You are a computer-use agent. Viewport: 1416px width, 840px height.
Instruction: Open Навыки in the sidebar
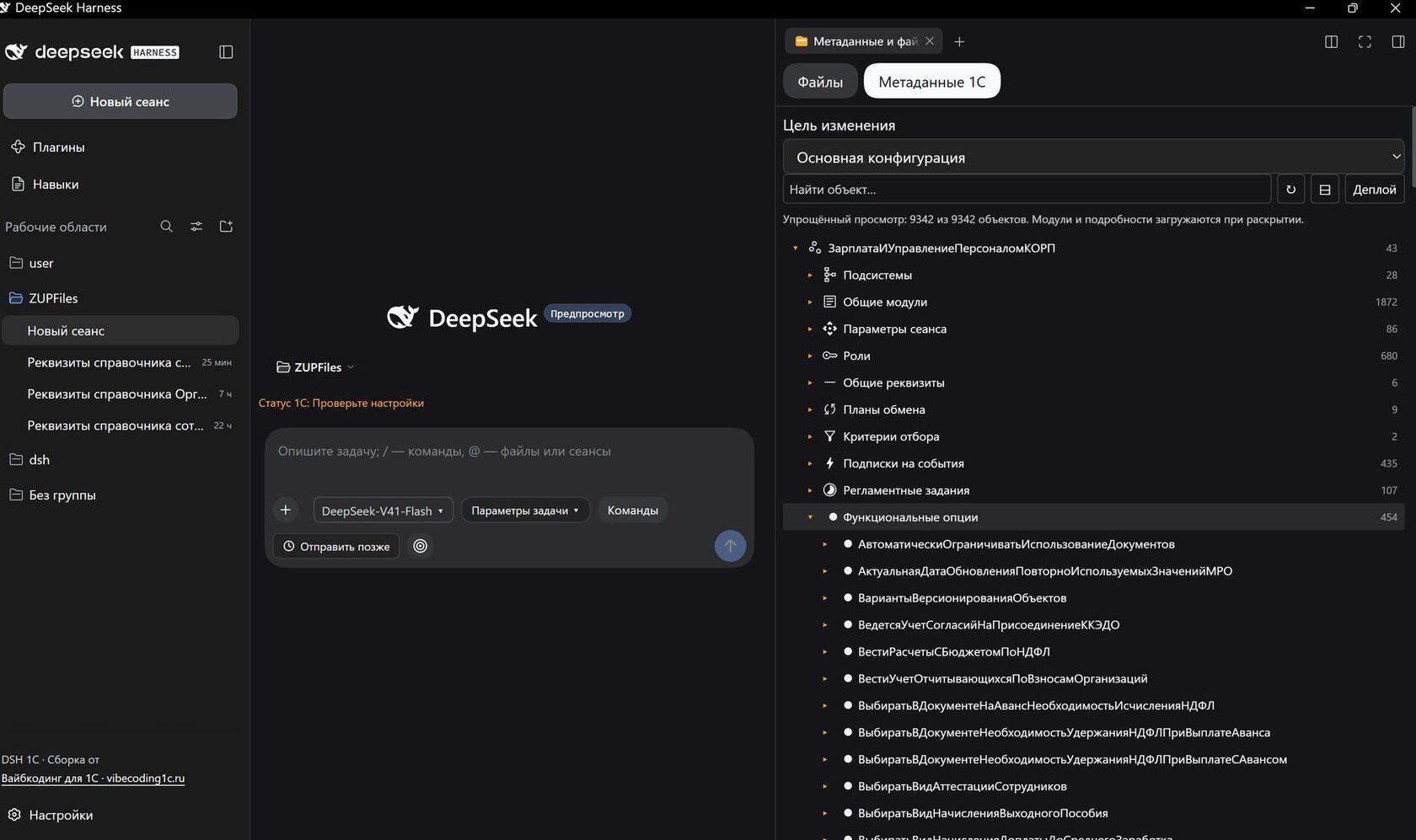56,184
